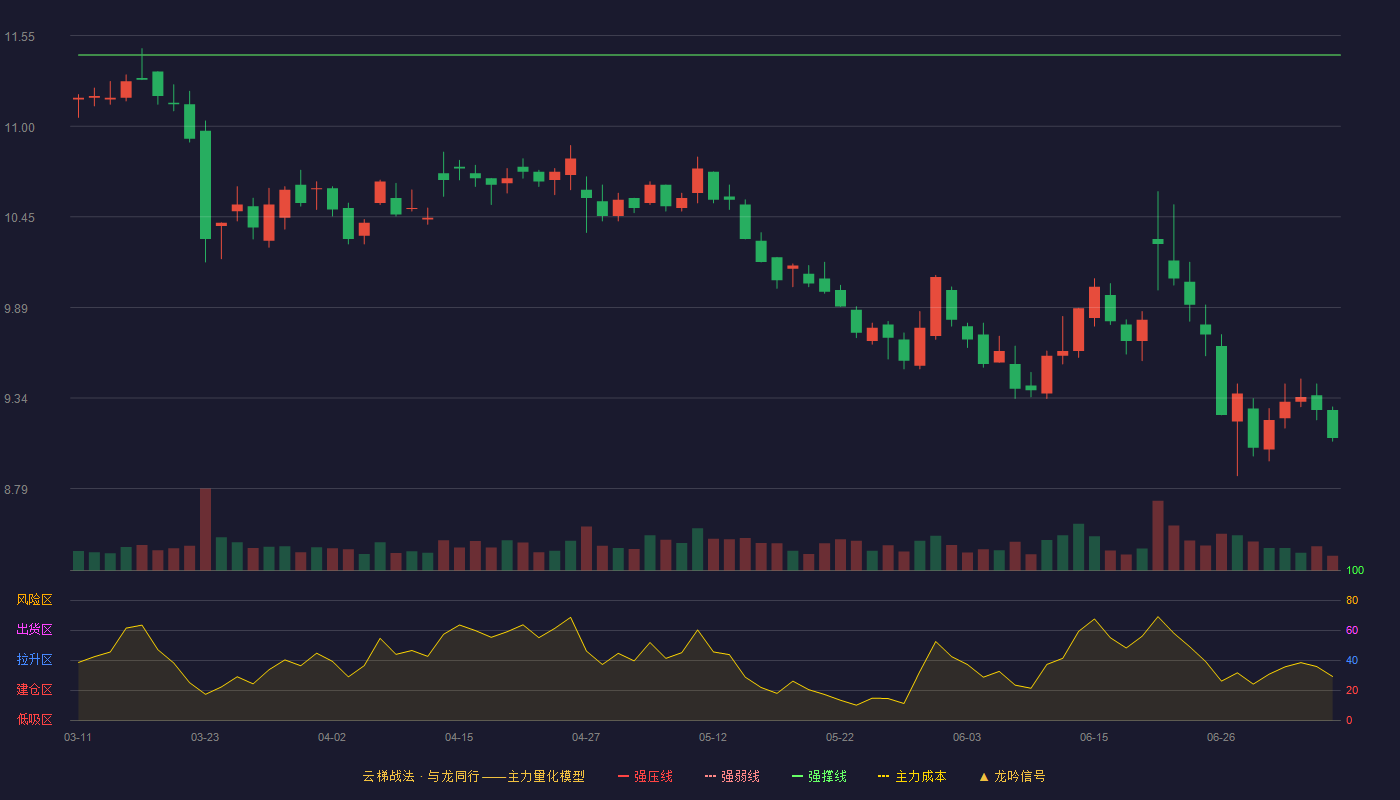Click the 05-12 date label

click(x=713, y=737)
